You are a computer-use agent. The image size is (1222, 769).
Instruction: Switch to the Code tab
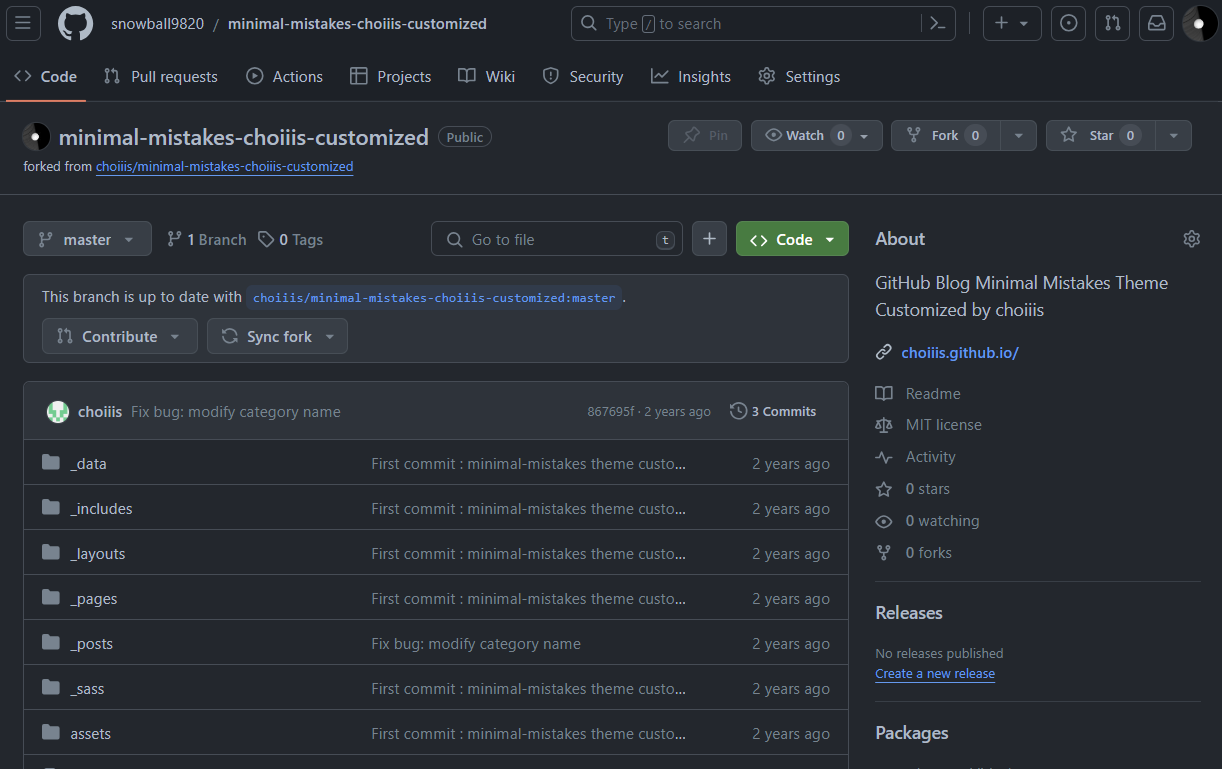coord(46,77)
